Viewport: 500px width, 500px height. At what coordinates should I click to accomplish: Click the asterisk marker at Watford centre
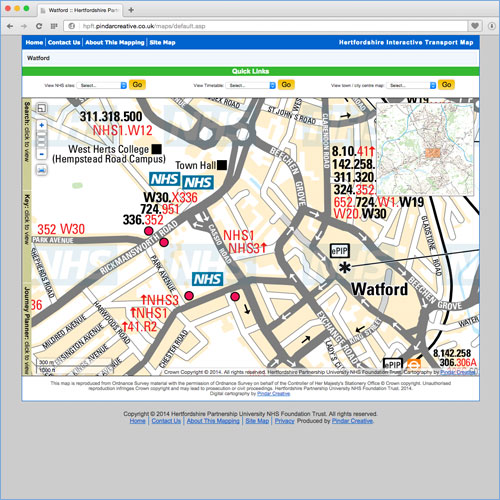pos(345,267)
